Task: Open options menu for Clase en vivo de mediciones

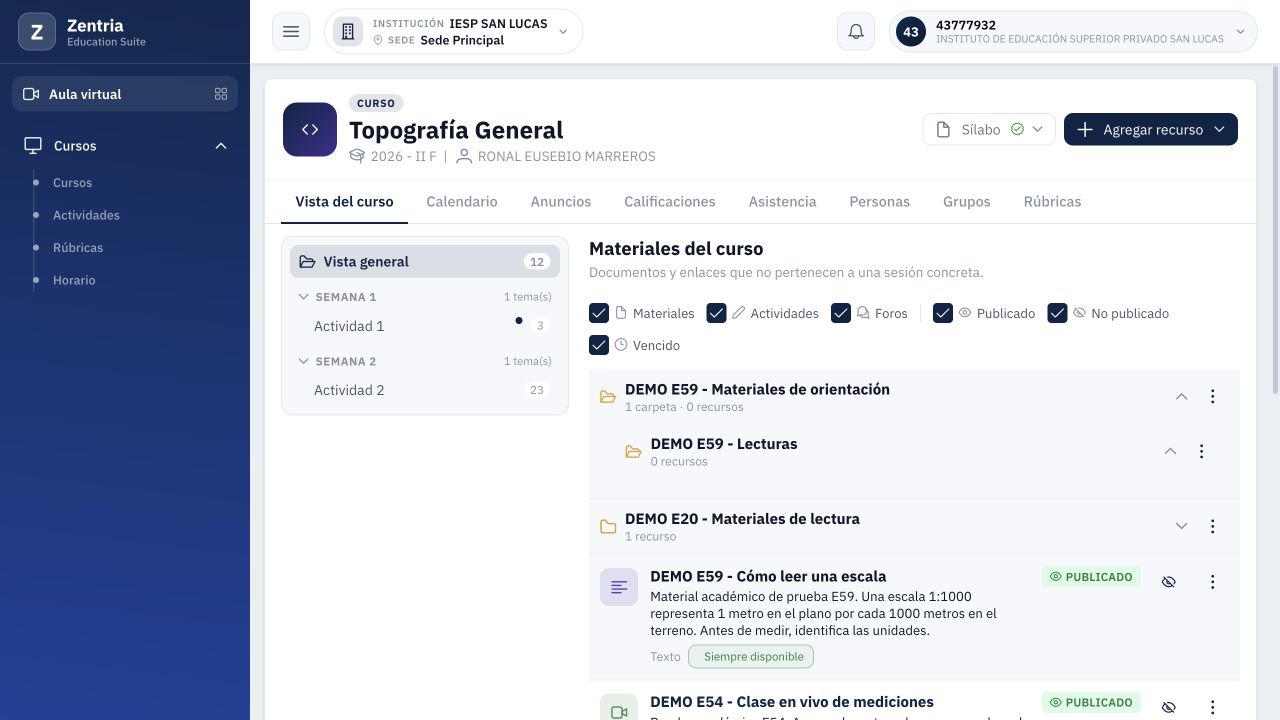Action: point(1213,707)
